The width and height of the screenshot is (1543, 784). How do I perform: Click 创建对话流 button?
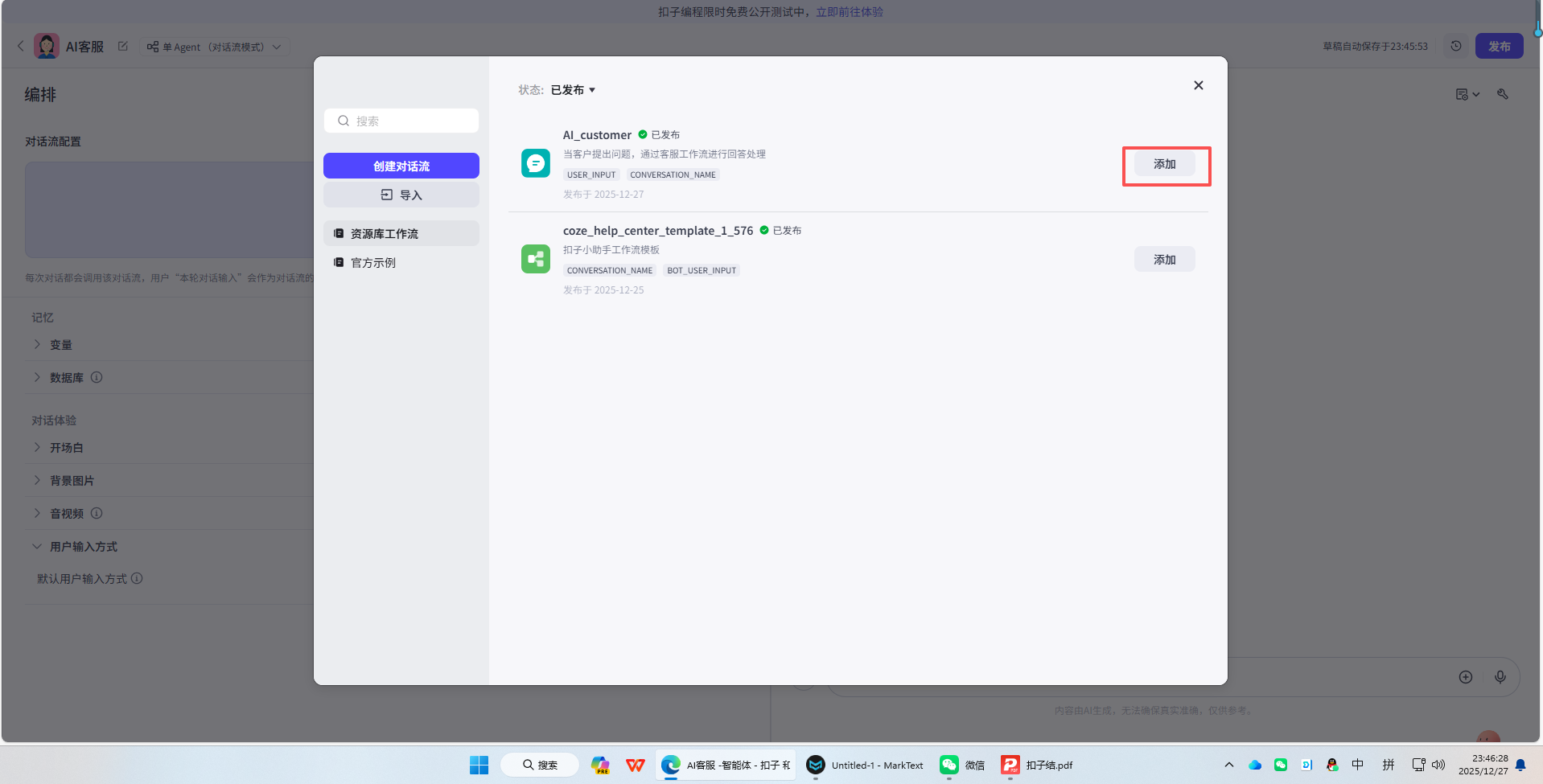pos(401,166)
